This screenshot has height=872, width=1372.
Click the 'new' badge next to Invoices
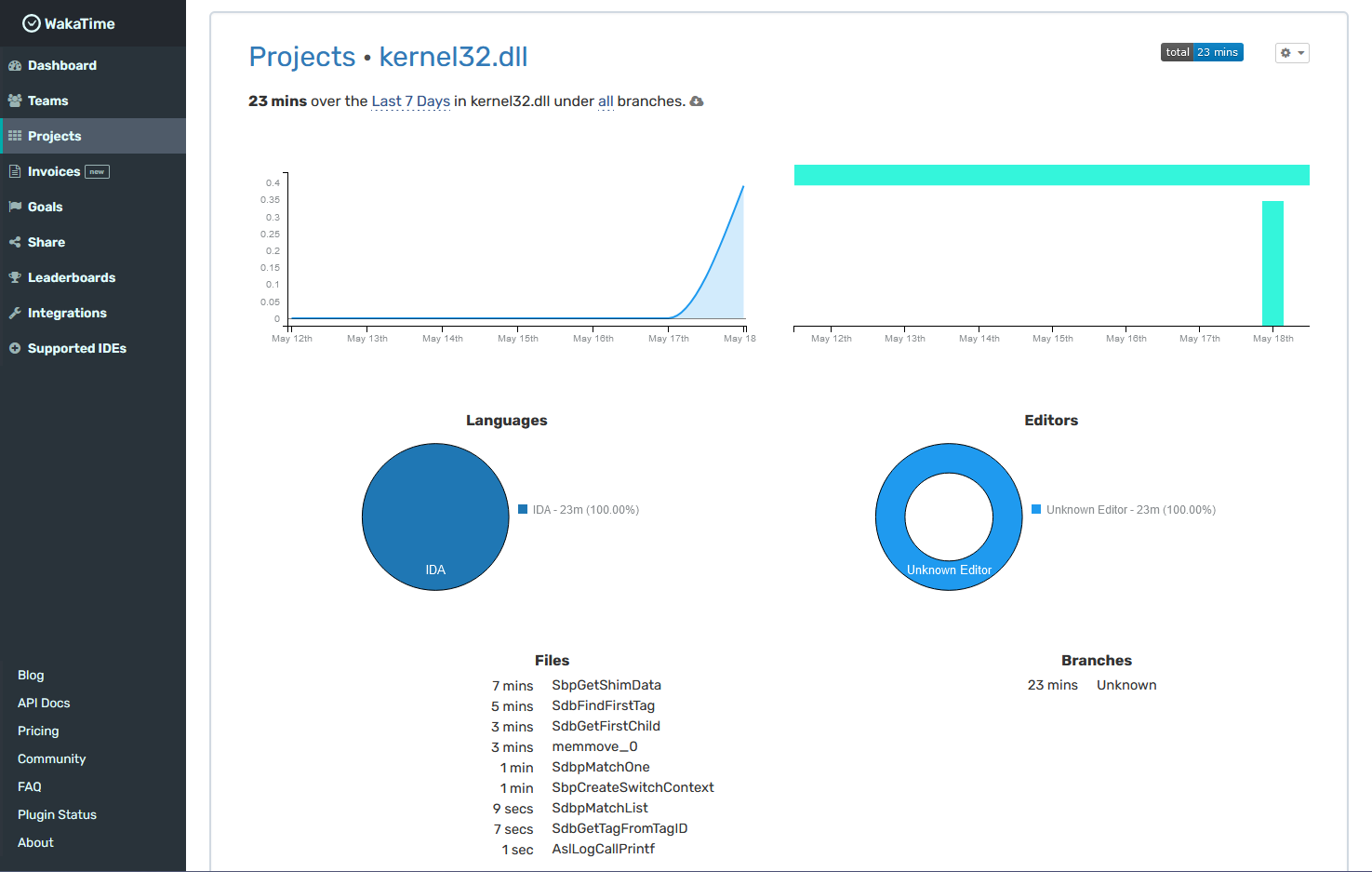pos(97,171)
